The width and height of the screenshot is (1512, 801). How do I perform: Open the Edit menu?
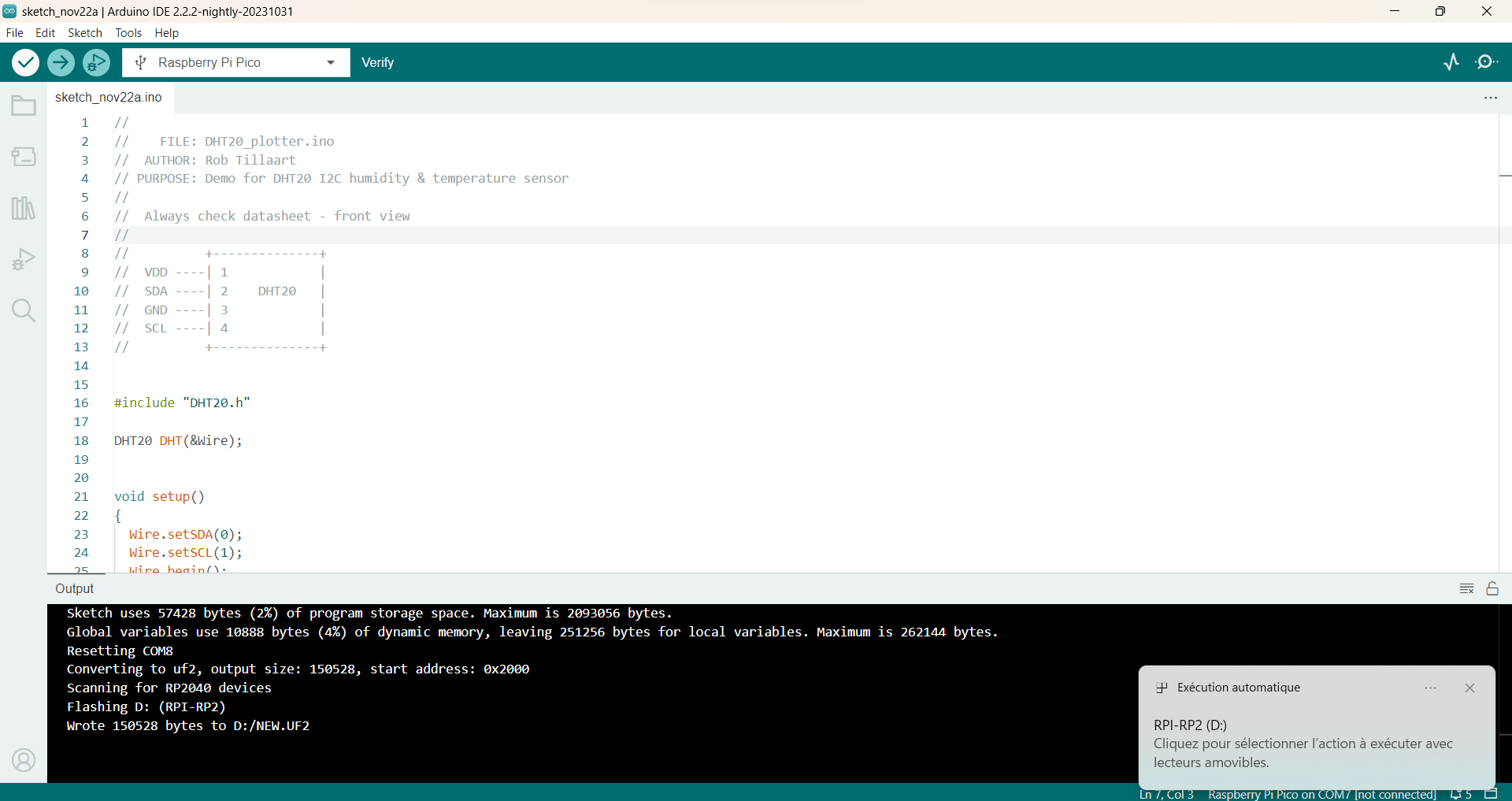click(x=45, y=33)
